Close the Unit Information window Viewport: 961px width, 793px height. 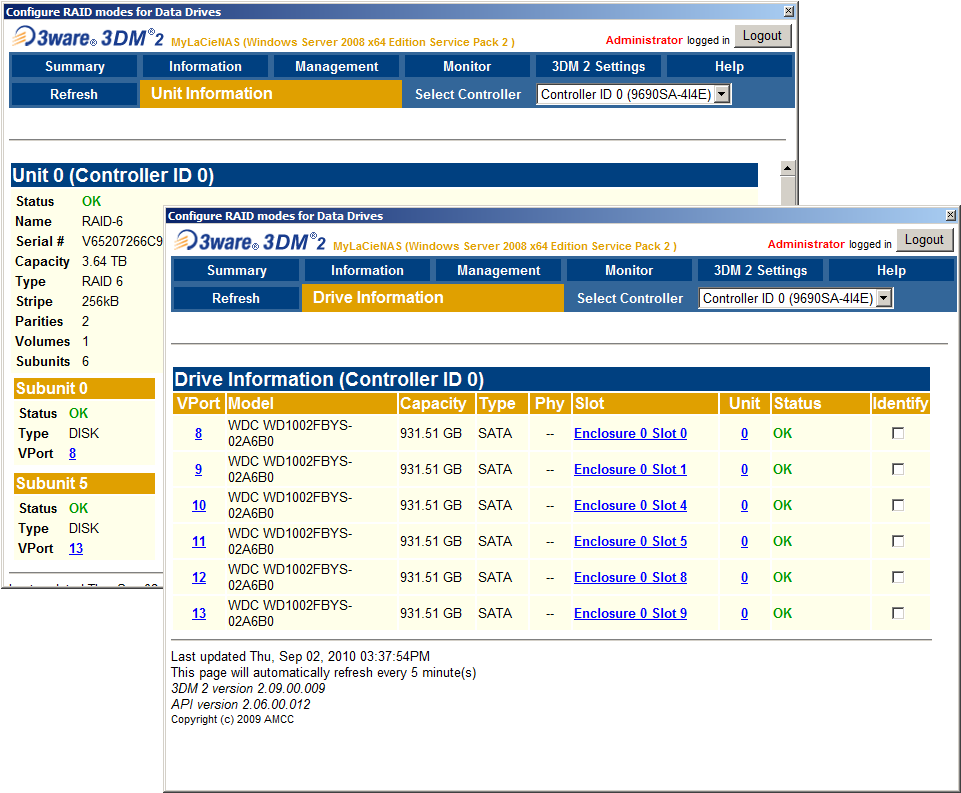[x=789, y=11]
